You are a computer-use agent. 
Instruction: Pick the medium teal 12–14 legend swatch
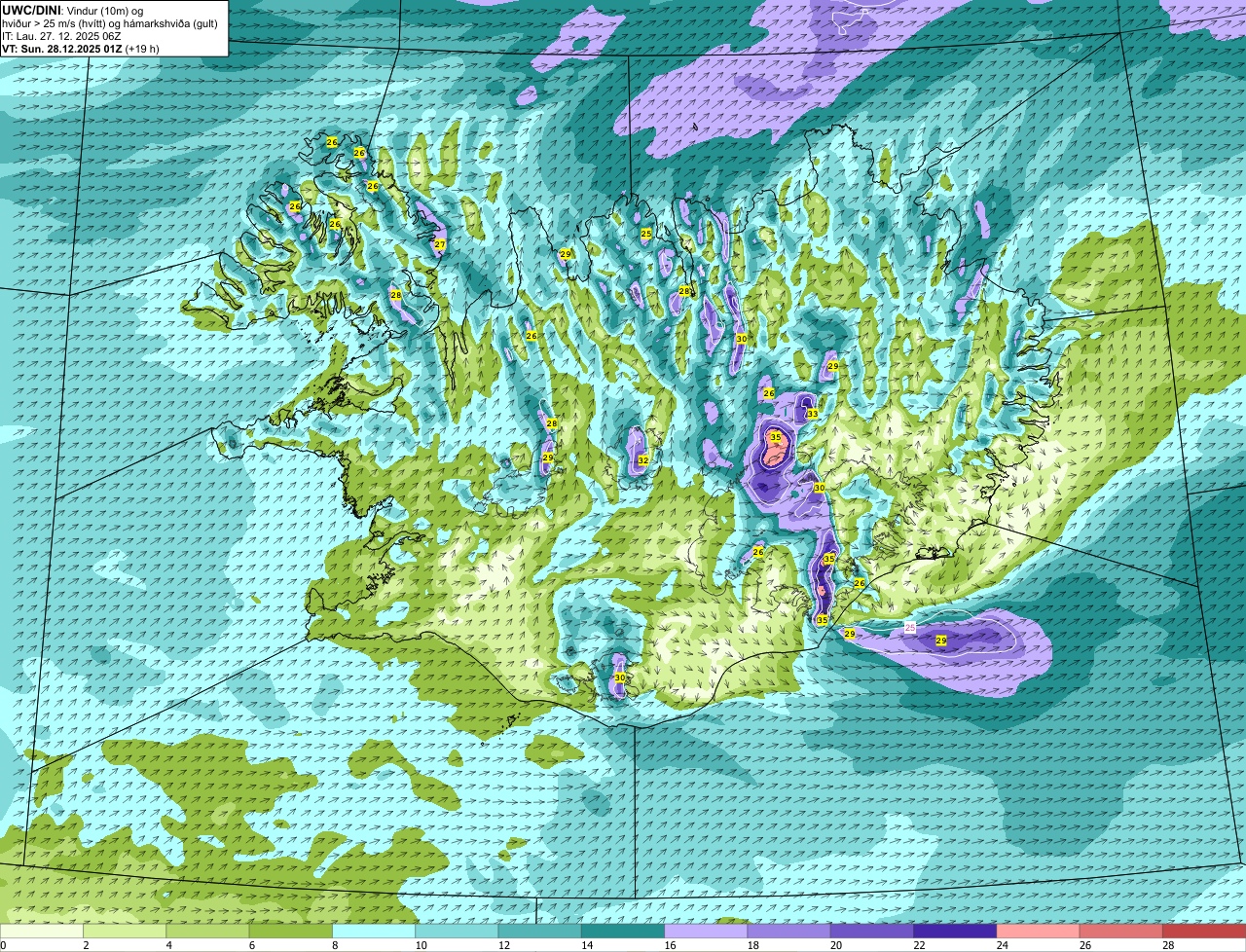(540, 931)
